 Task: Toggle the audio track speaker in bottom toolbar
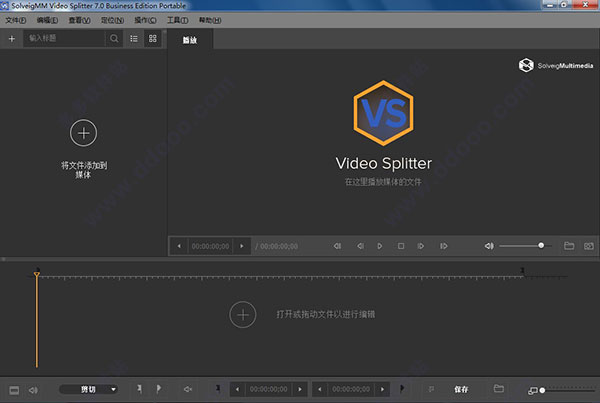[33, 390]
